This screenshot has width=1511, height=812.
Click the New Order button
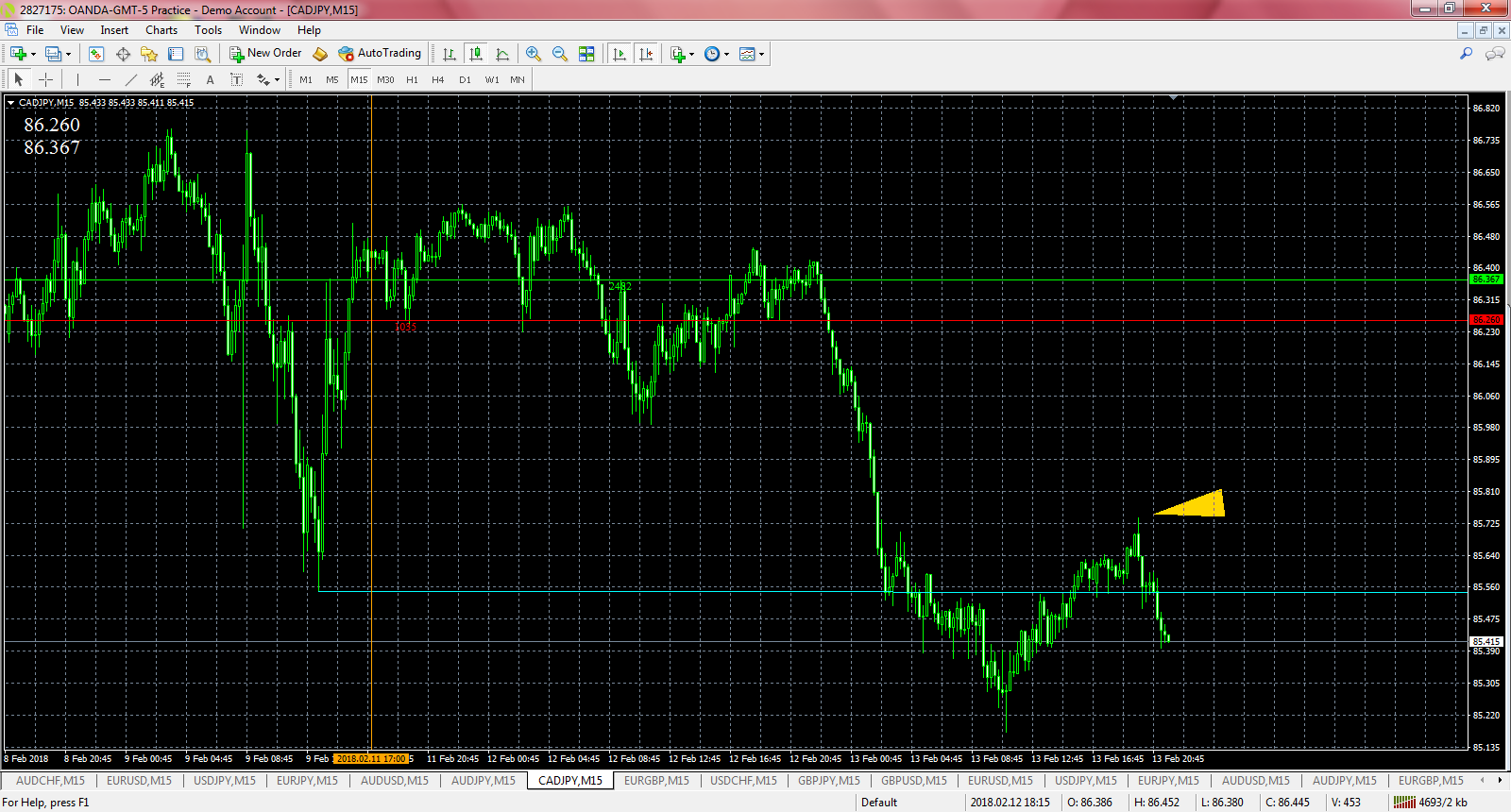pos(265,54)
